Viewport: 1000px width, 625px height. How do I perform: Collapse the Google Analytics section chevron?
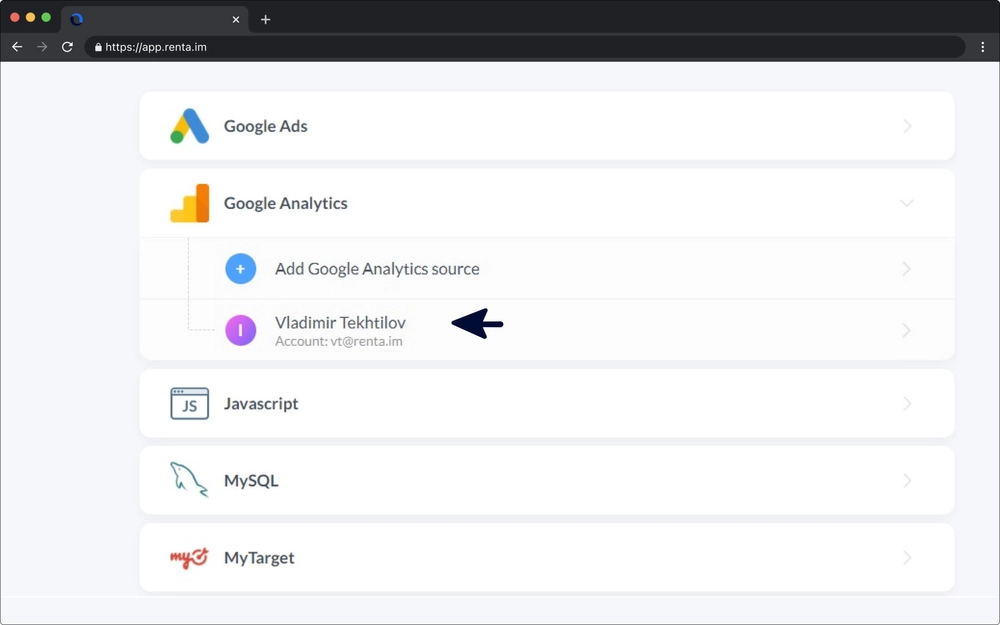[x=907, y=203]
